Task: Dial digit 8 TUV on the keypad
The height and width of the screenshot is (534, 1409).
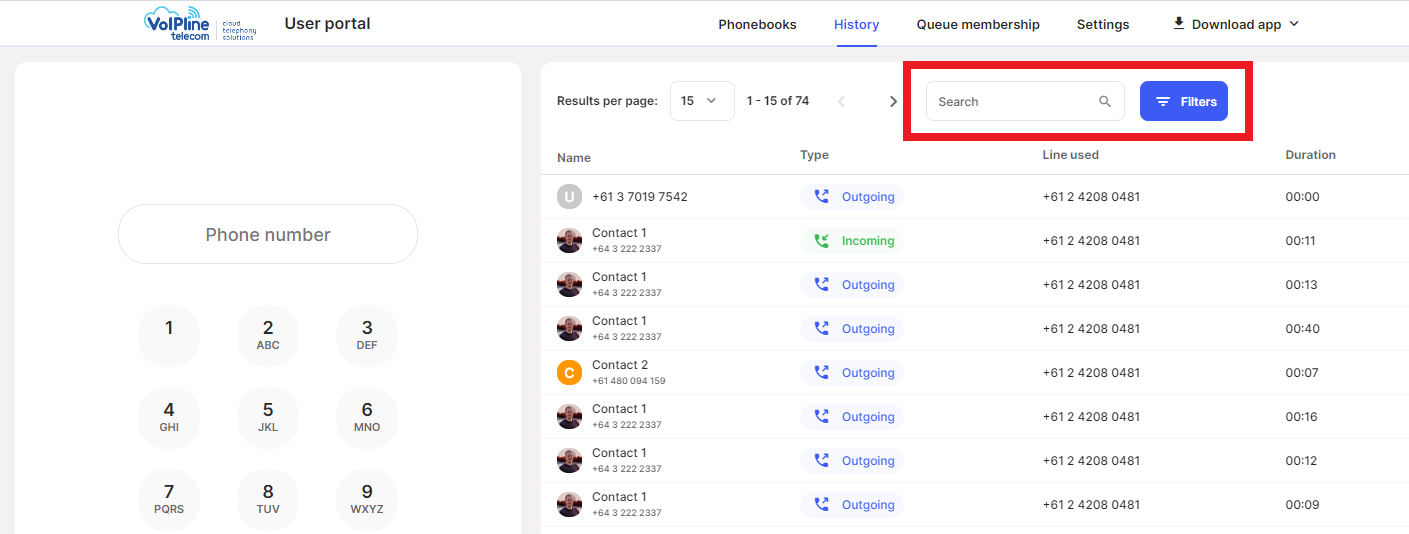Action: point(268,500)
